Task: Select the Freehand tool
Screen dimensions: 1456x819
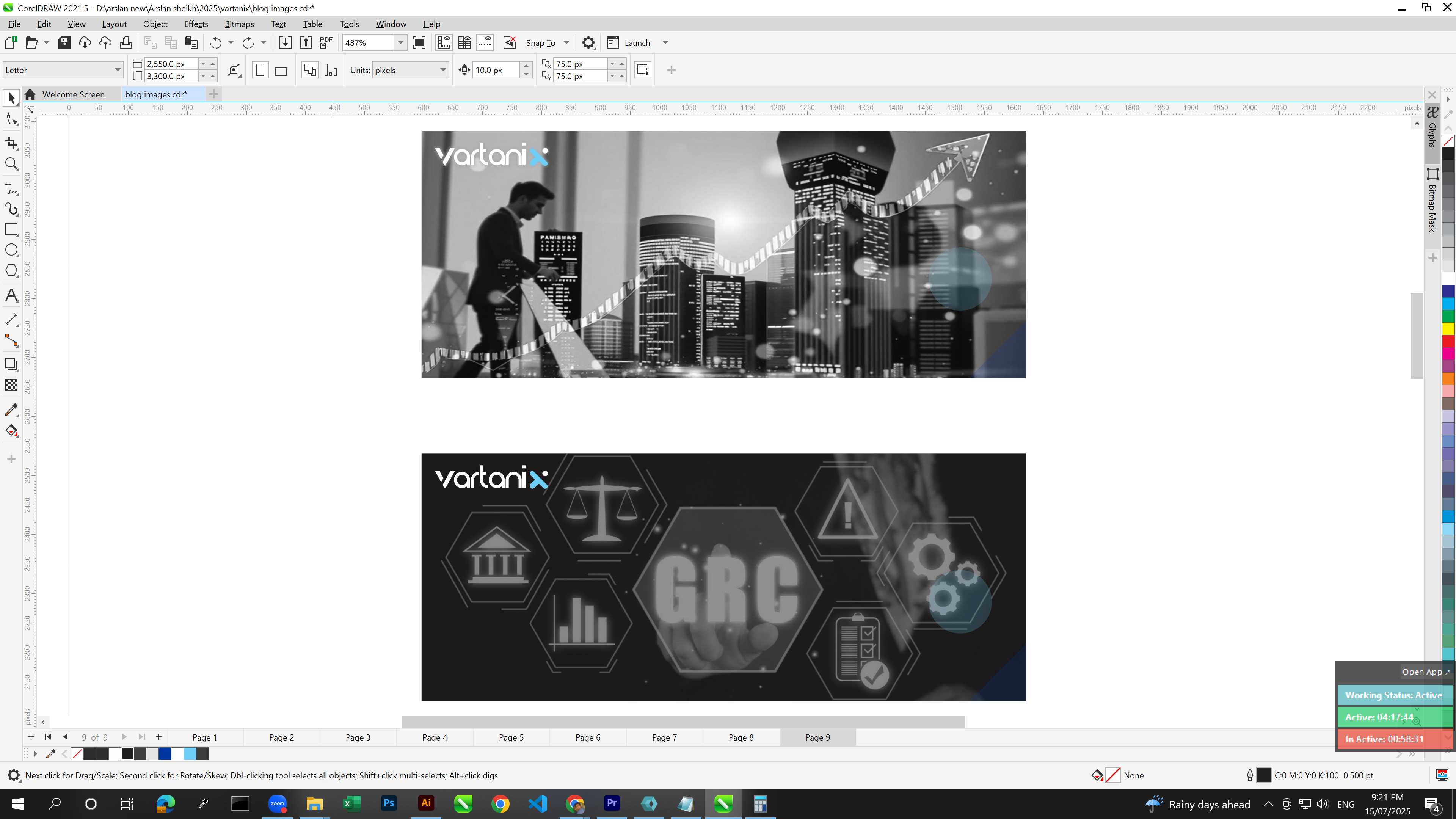Action: pyautogui.click(x=11, y=188)
